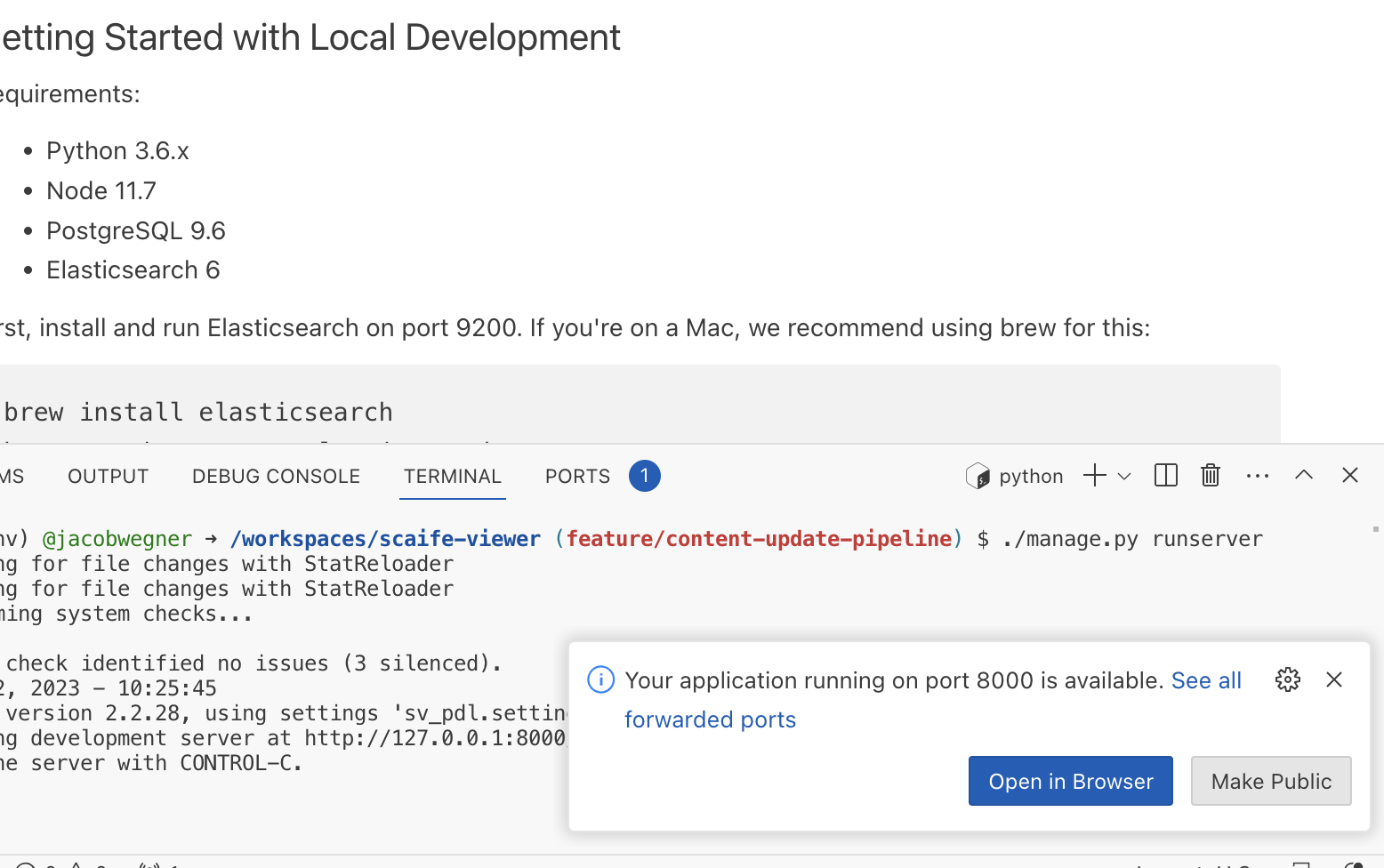Open the PORTS tab
The height and width of the screenshot is (868, 1384).
tap(577, 477)
